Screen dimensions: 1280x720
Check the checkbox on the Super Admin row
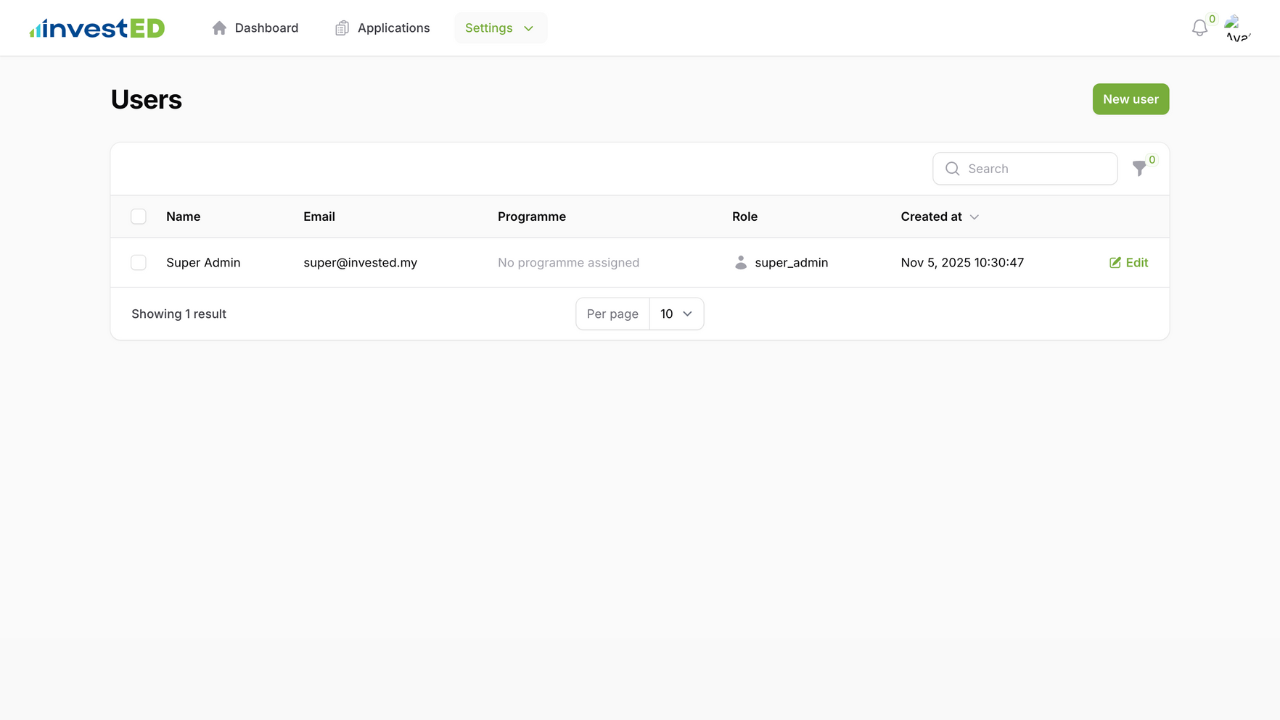click(138, 262)
